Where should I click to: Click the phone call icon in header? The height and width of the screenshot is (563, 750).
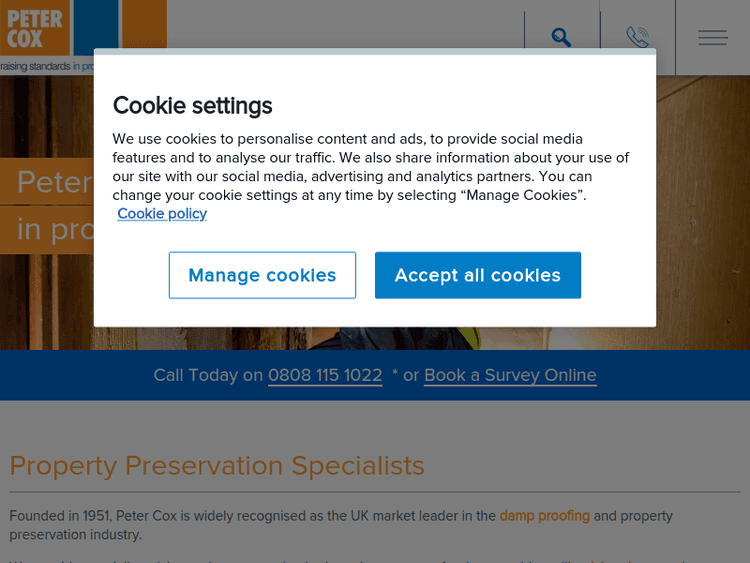click(x=637, y=38)
